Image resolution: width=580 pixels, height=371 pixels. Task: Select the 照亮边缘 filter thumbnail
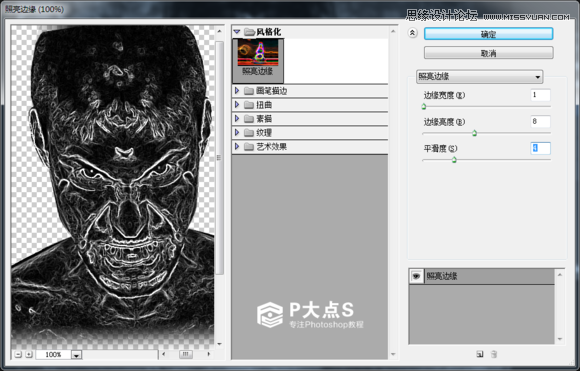click(258, 60)
